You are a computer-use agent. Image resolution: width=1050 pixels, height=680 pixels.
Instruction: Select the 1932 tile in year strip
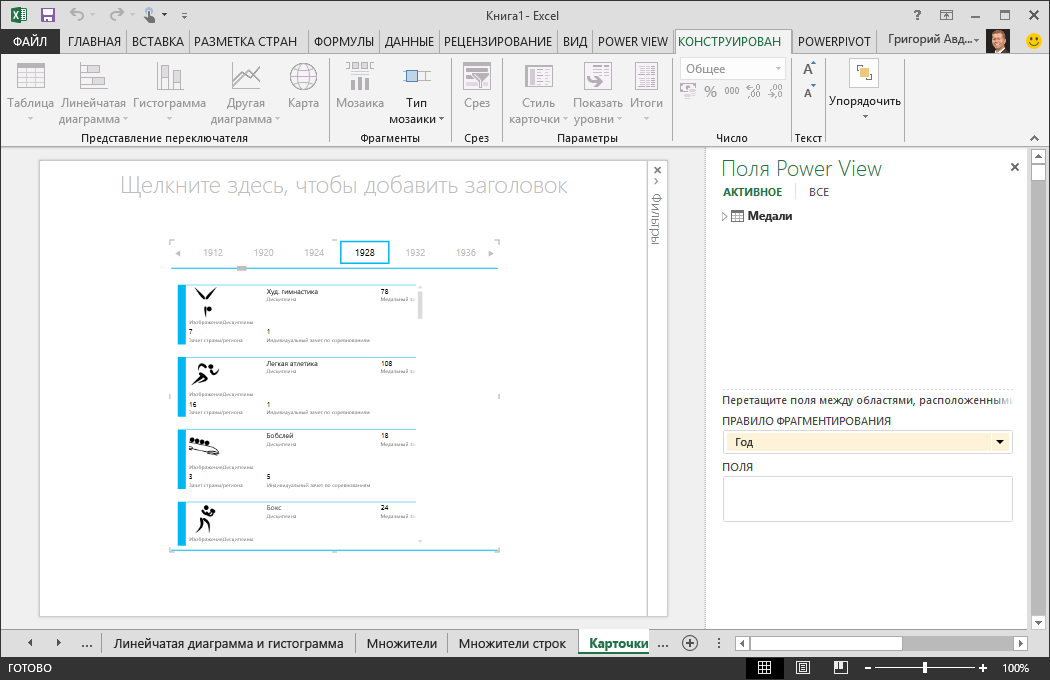[x=415, y=253]
